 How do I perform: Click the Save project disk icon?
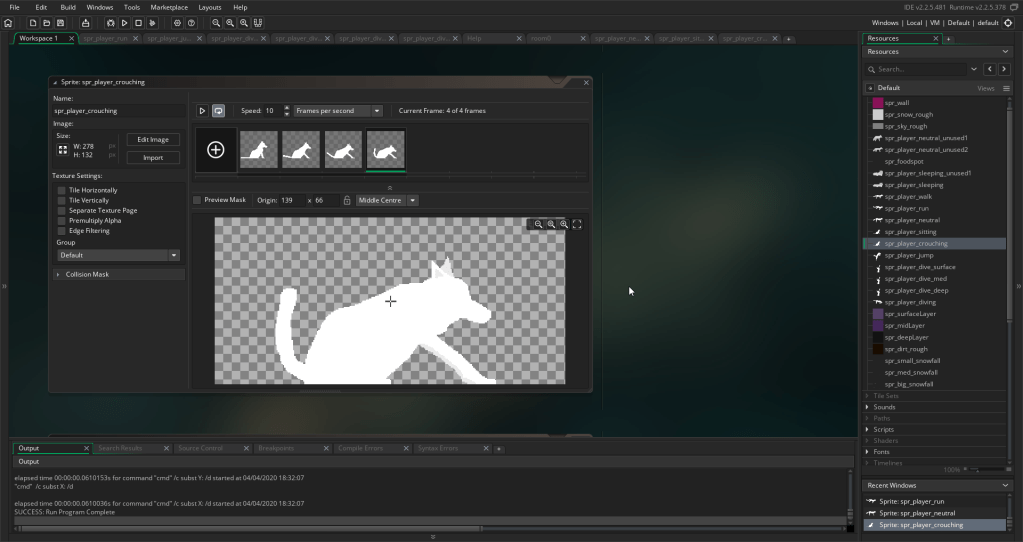[60, 22]
